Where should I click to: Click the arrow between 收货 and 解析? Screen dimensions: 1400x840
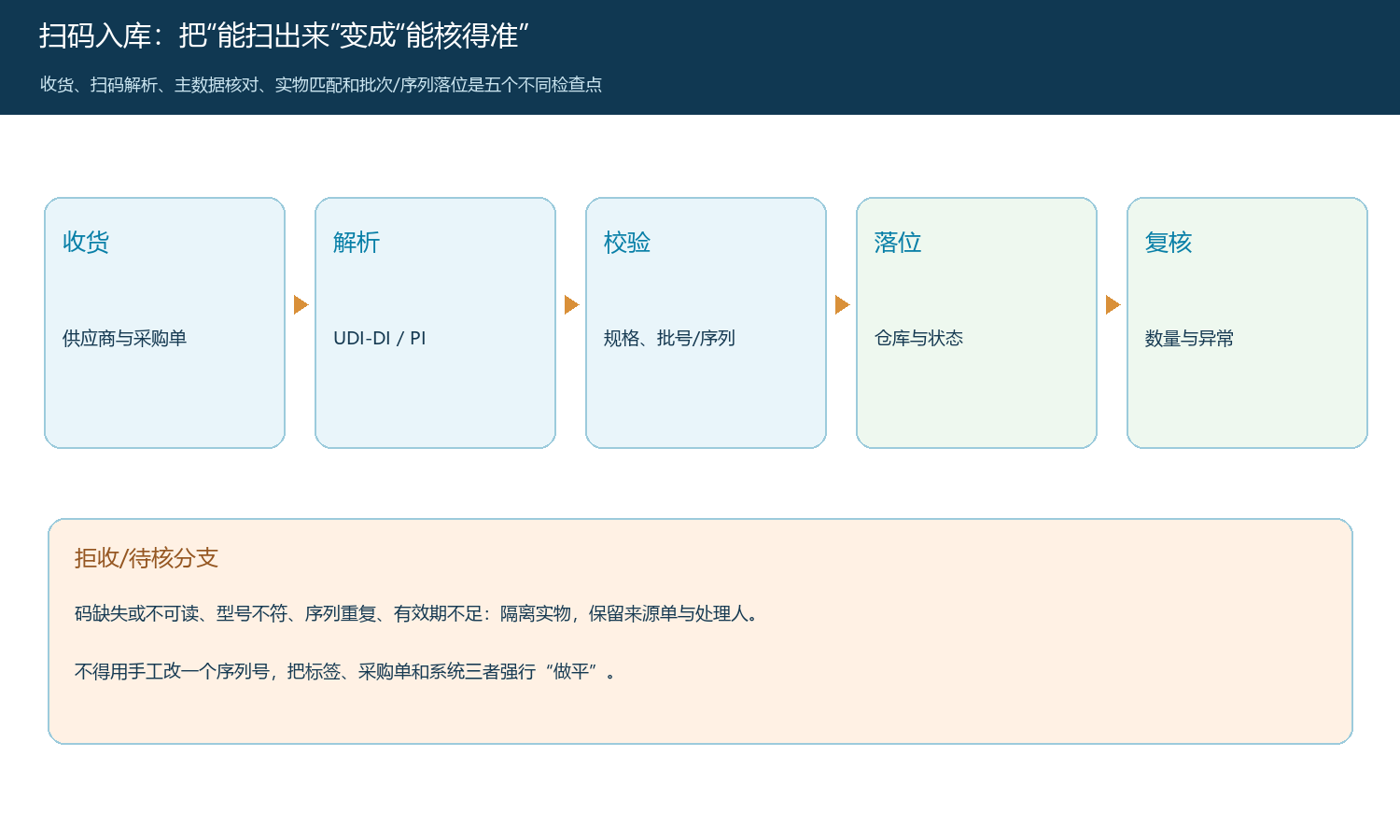pyautogui.click(x=301, y=305)
